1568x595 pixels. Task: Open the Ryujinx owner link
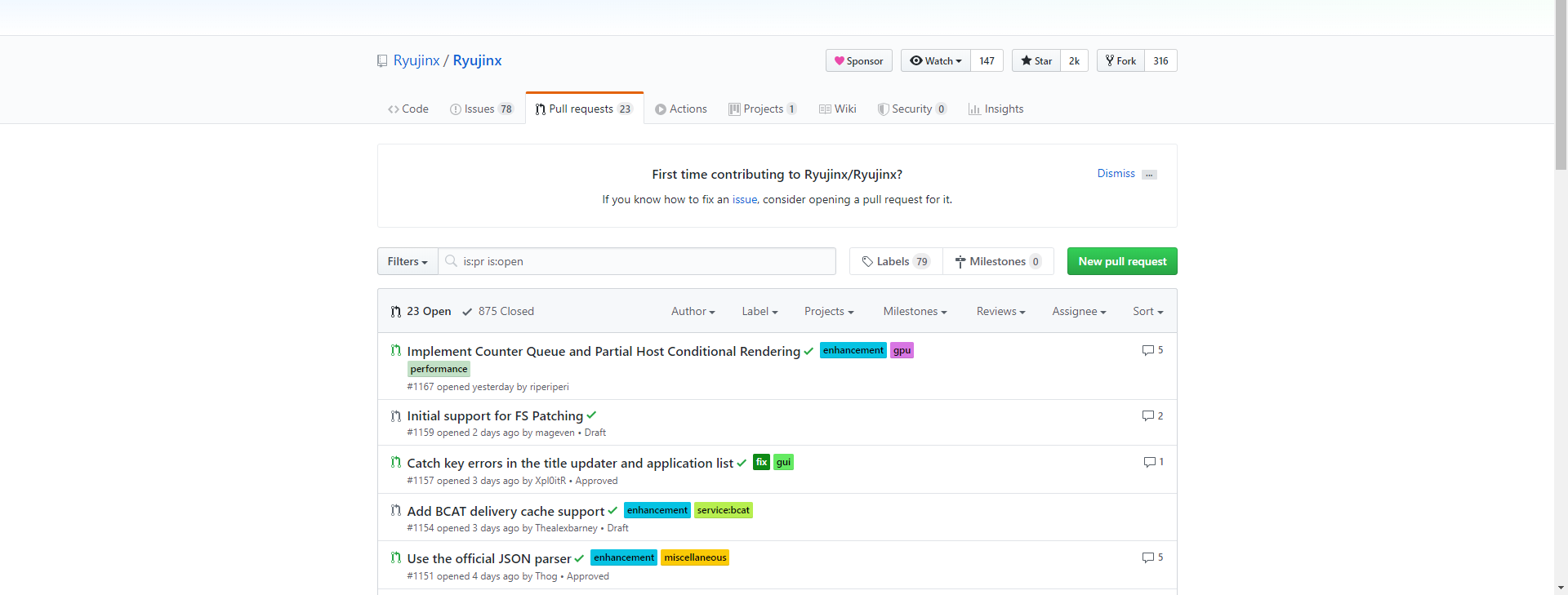point(416,60)
